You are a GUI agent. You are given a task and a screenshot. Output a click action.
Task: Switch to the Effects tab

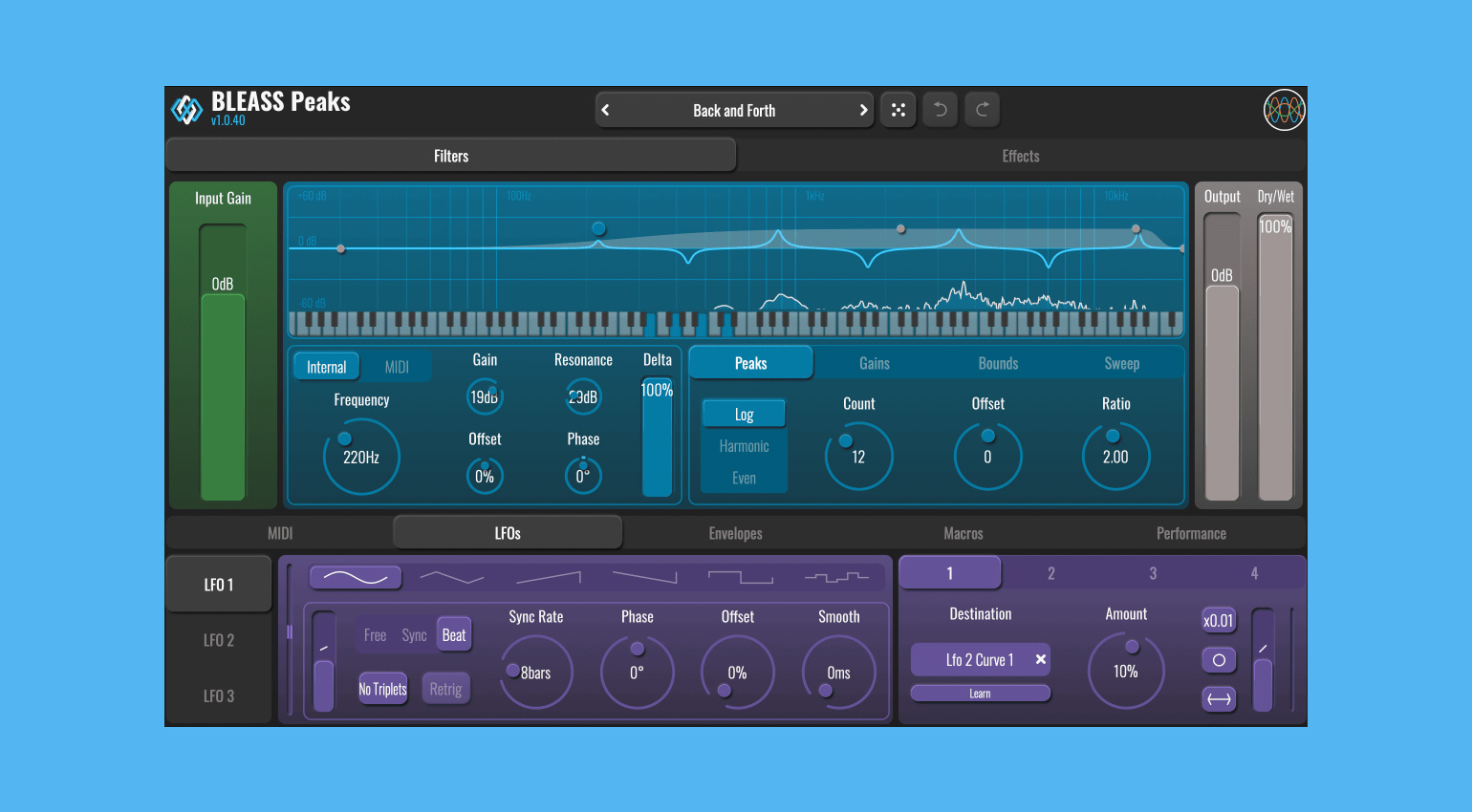click(1020, 155)
